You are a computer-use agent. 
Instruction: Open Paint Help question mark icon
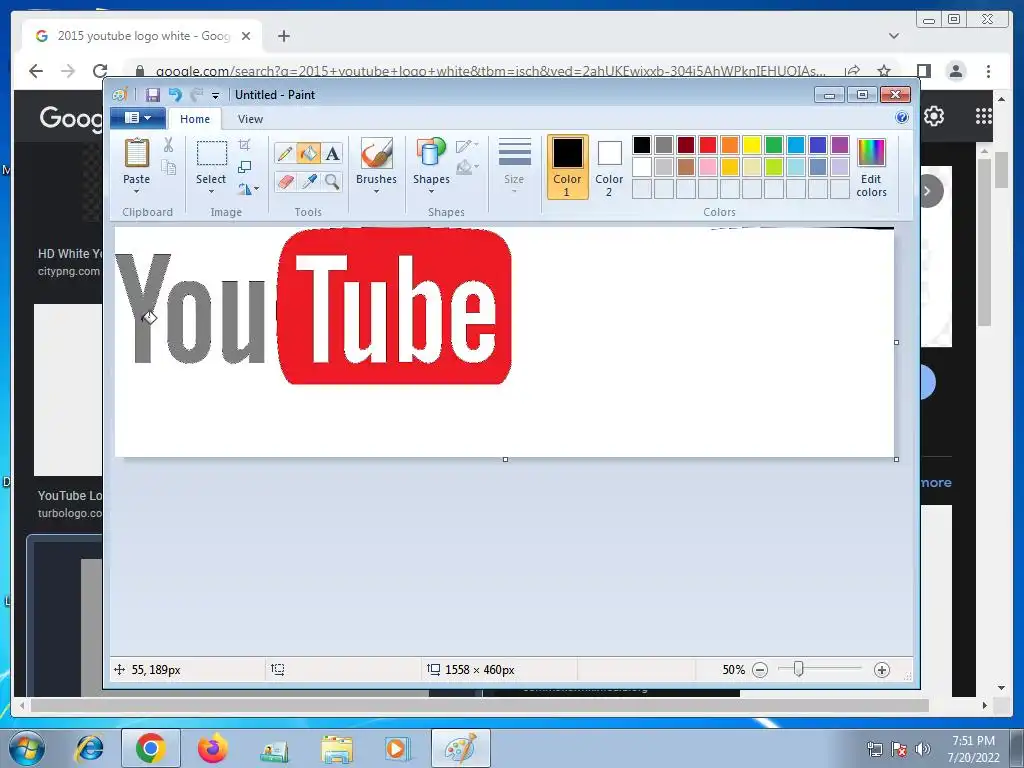point(902,118)
